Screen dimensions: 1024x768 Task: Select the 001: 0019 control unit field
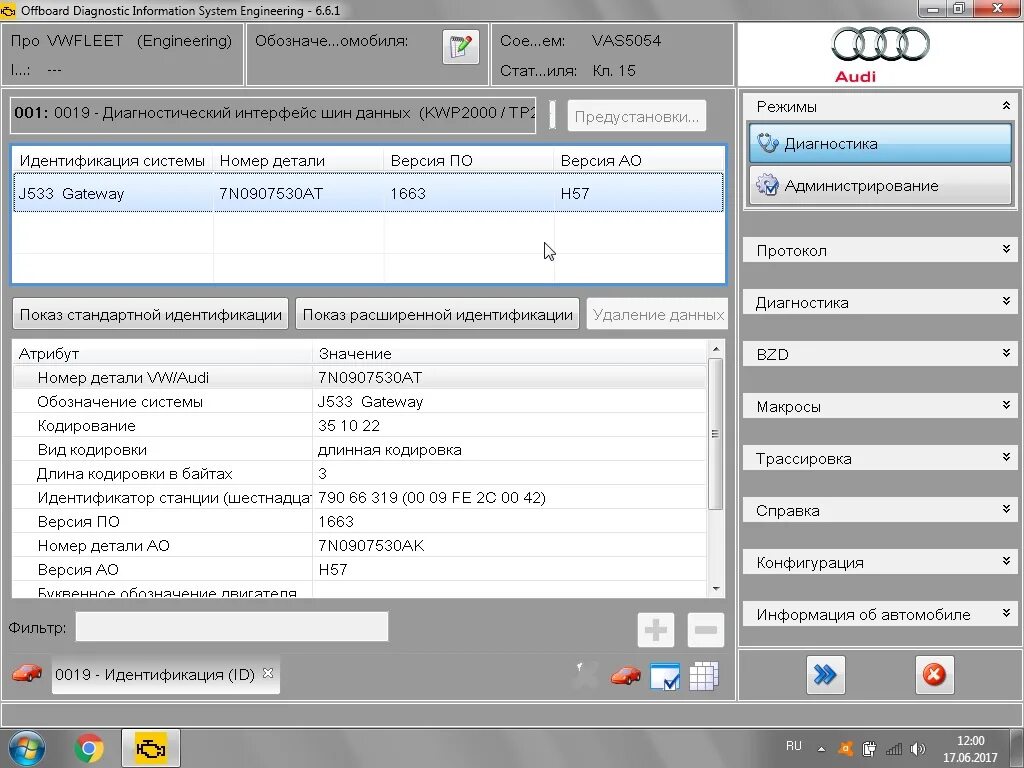click(x=273, y=115)
